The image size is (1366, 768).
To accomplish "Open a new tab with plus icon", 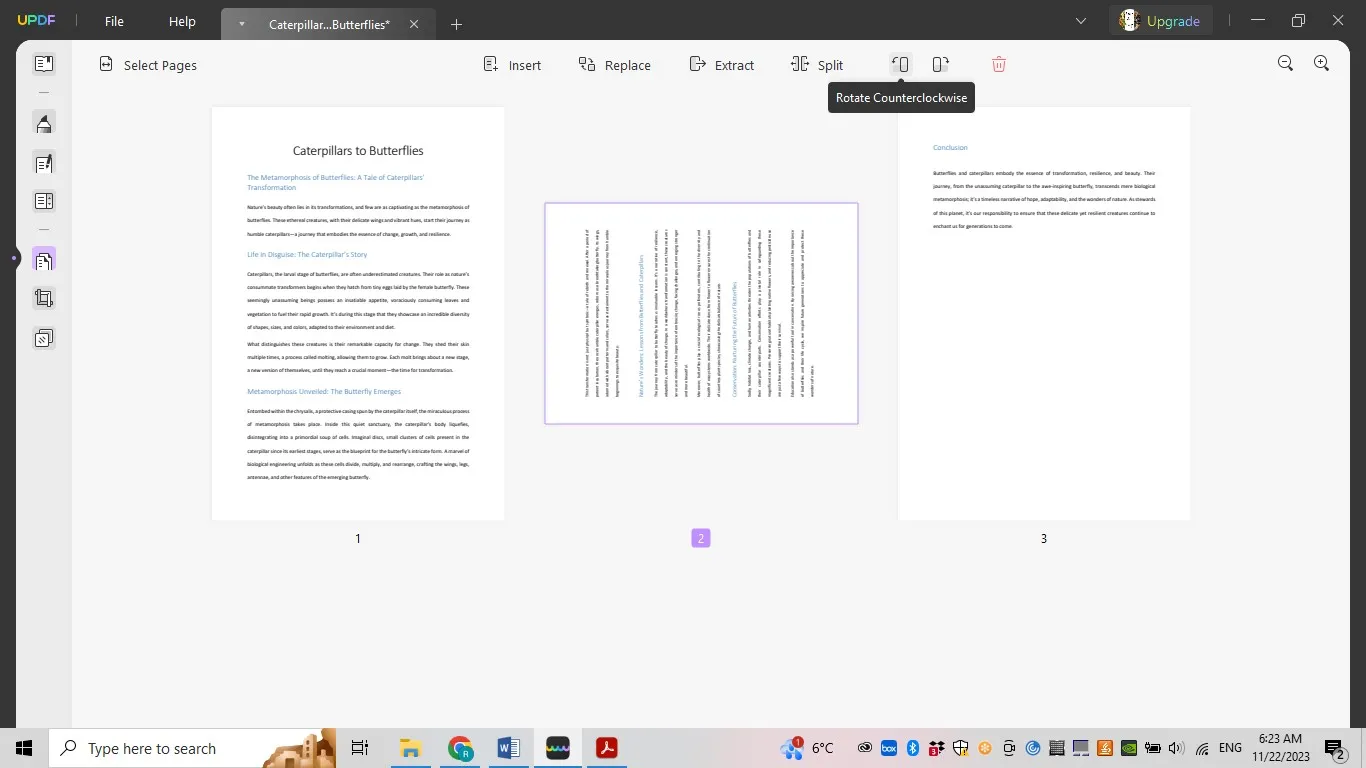I will click(x=456, y=24).
